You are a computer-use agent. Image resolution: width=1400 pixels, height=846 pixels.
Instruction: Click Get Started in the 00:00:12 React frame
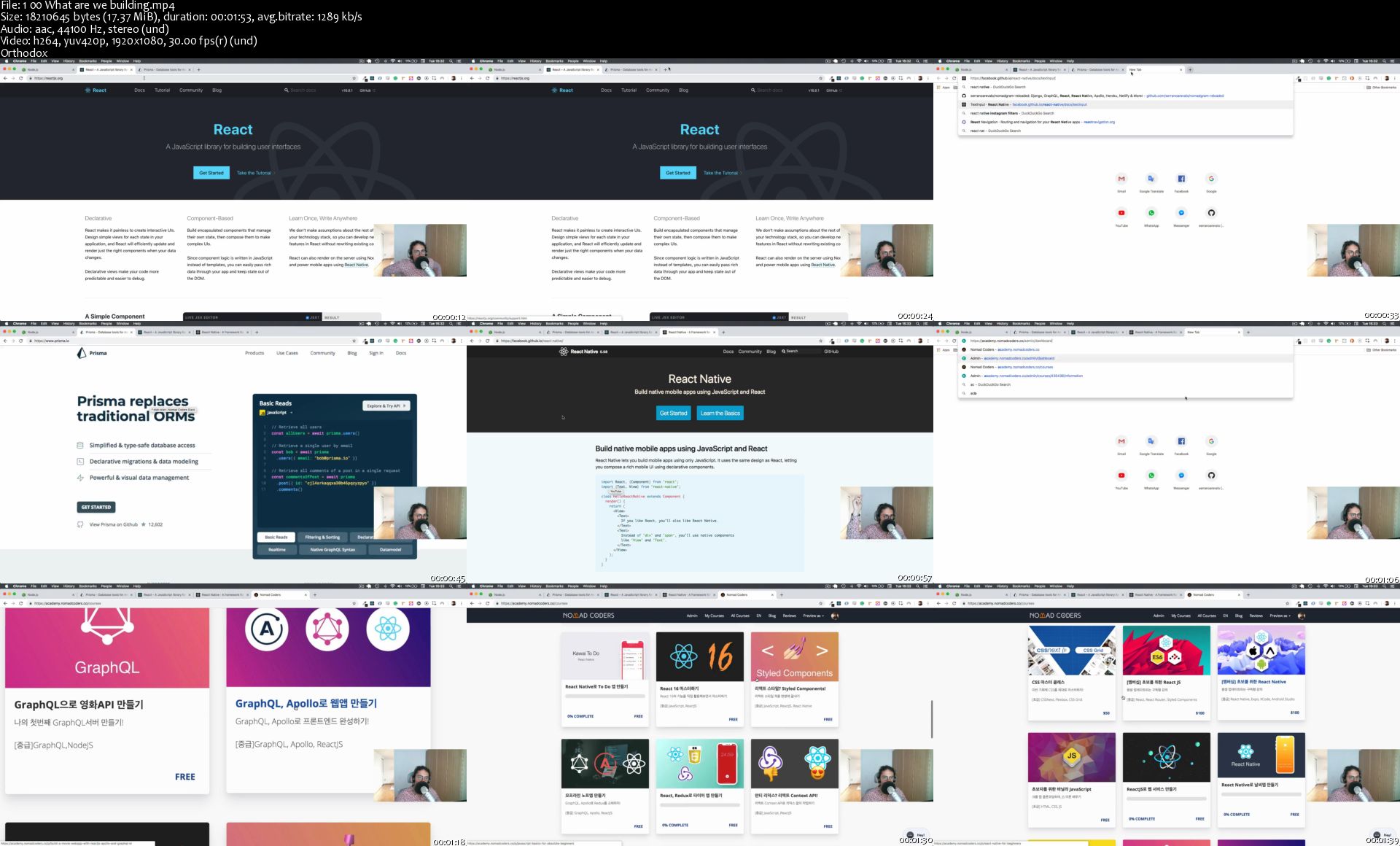tap(211, 173)
